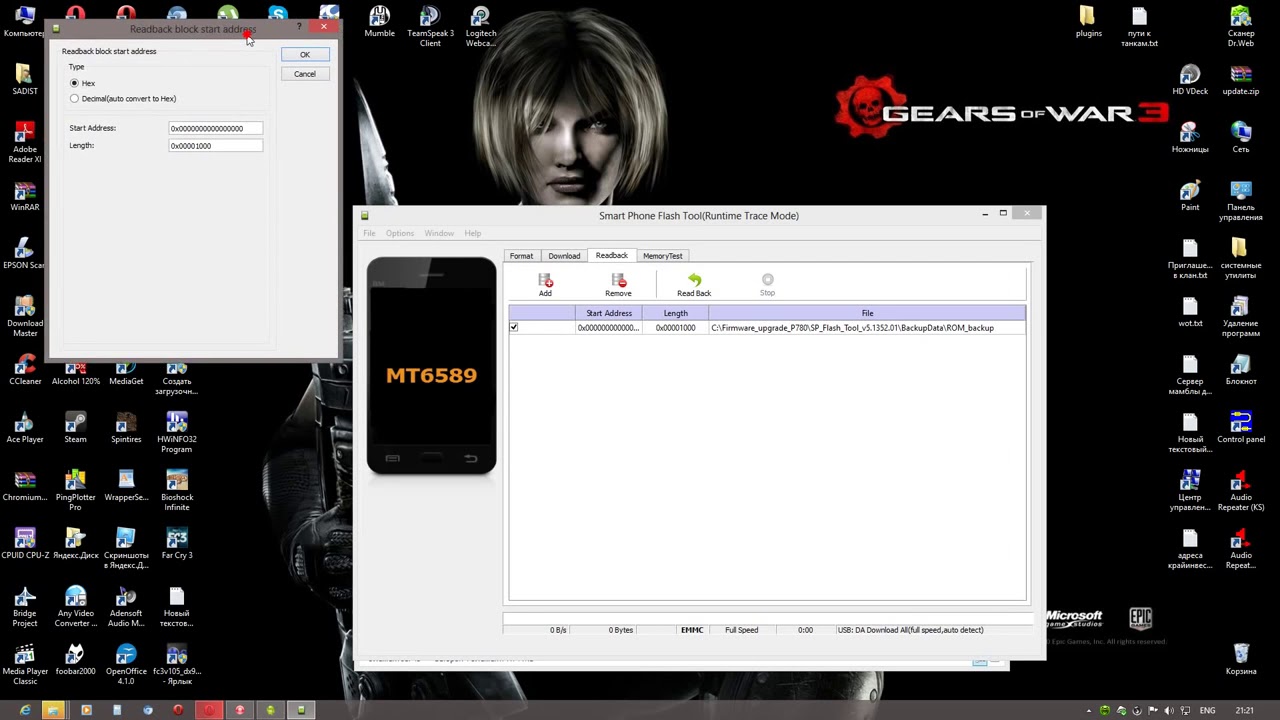
Task: Click the Length column header
Action: (676, 313)
